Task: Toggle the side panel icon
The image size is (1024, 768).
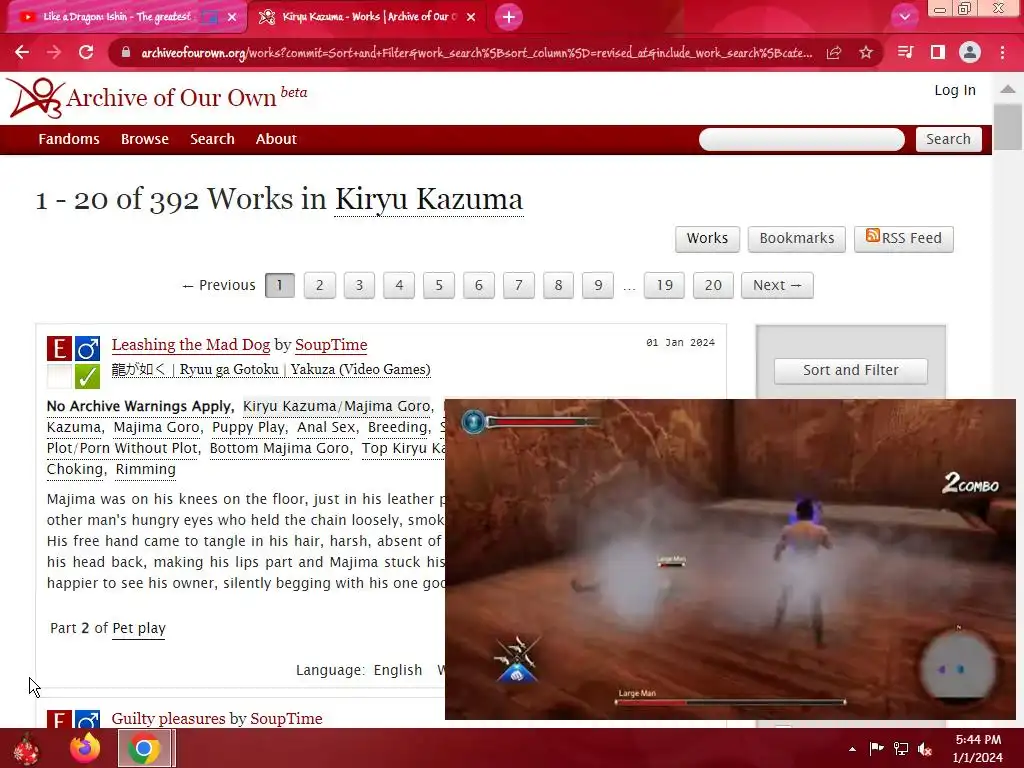Action: coord(938,52)
